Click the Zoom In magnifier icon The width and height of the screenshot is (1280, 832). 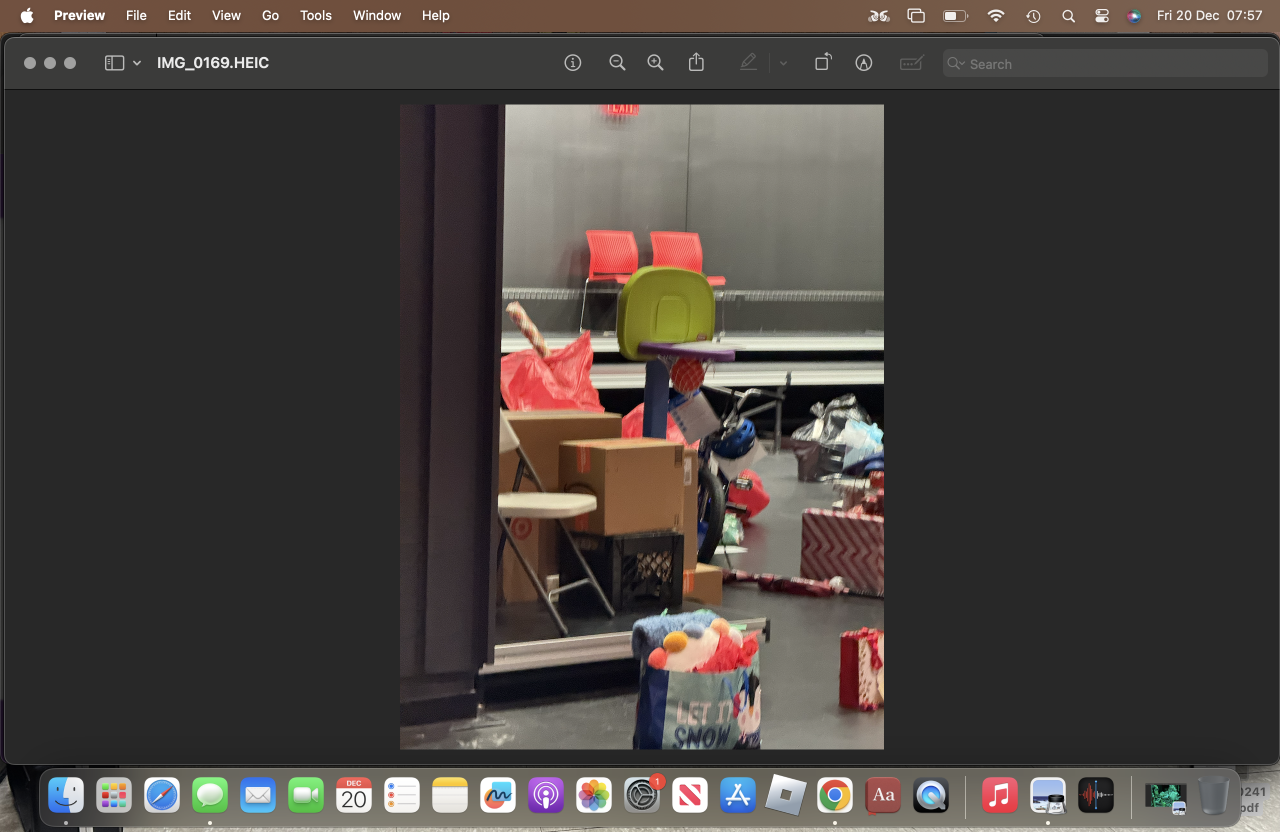655,63
